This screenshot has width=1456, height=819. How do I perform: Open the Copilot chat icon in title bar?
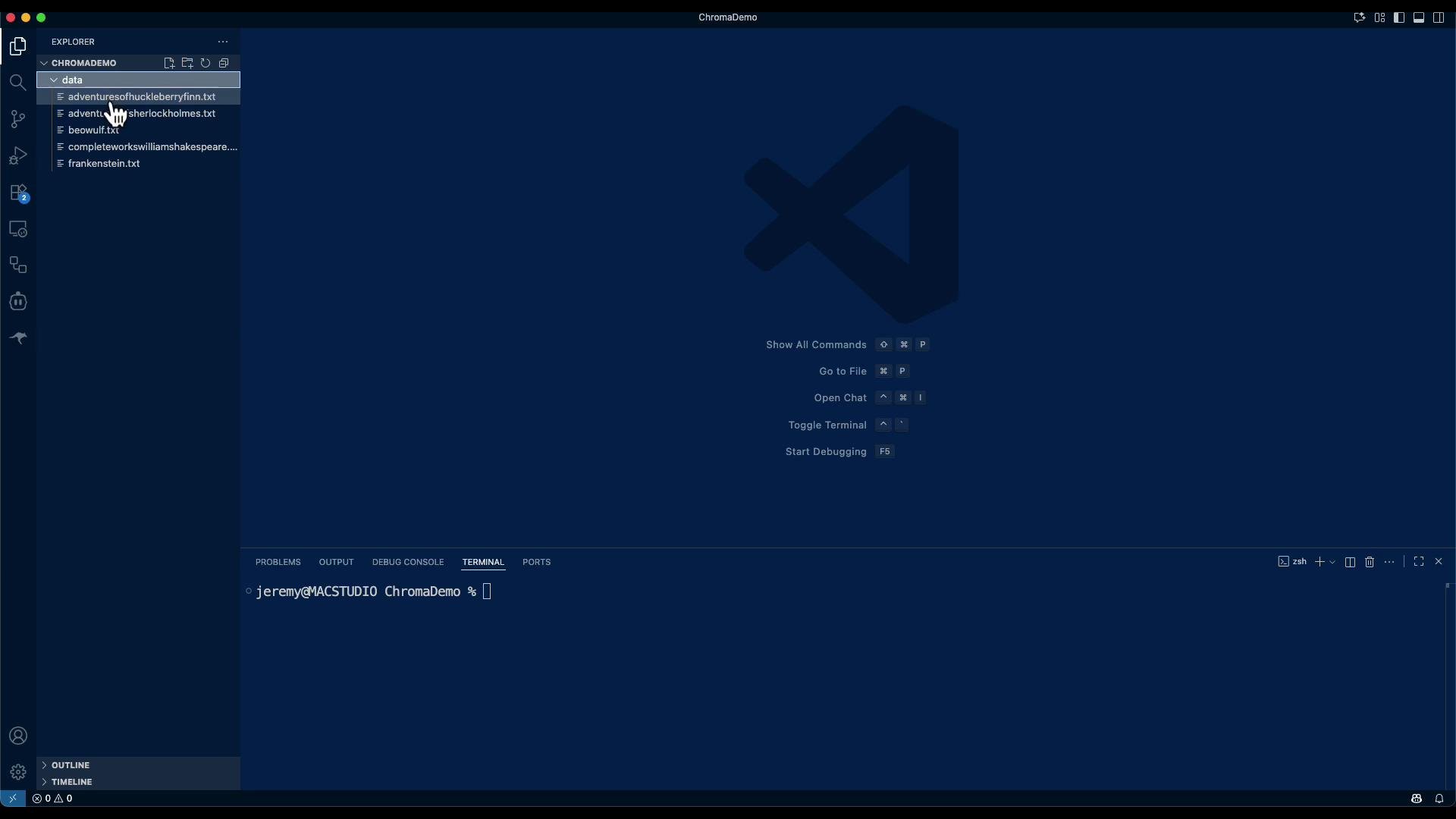click(1359, 17)
